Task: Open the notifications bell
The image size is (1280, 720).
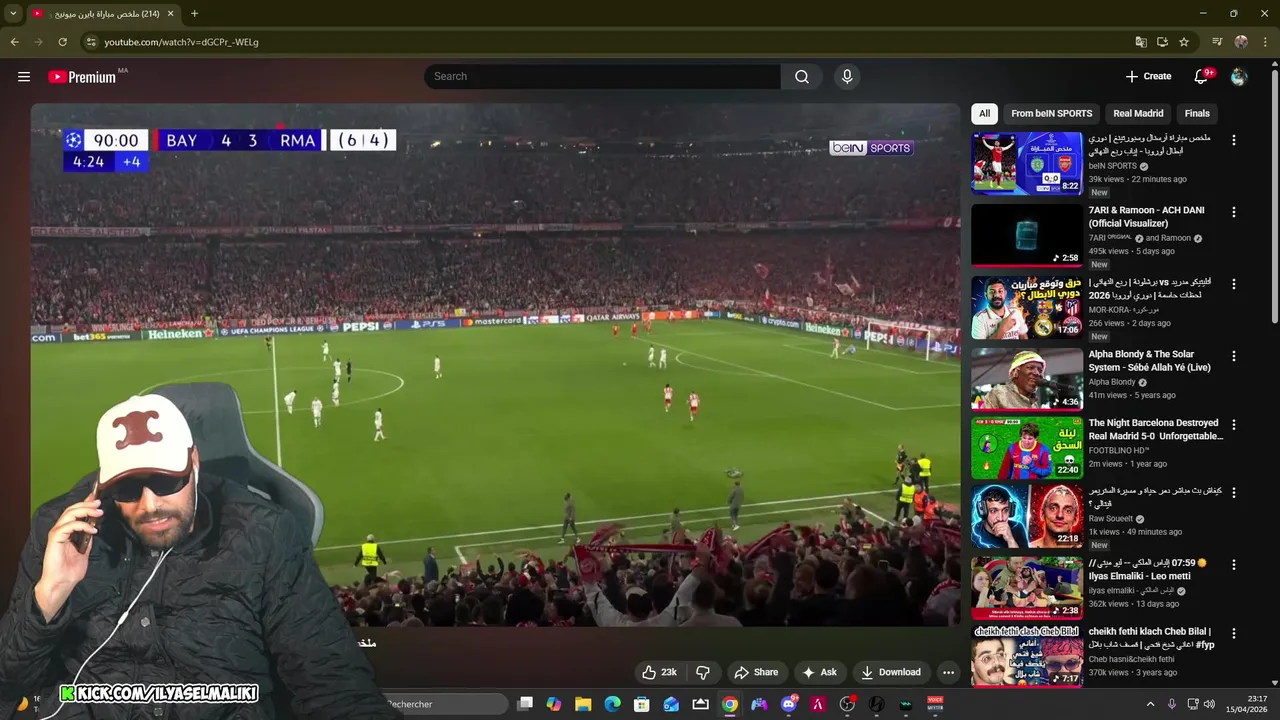Action: (1201, 77)
